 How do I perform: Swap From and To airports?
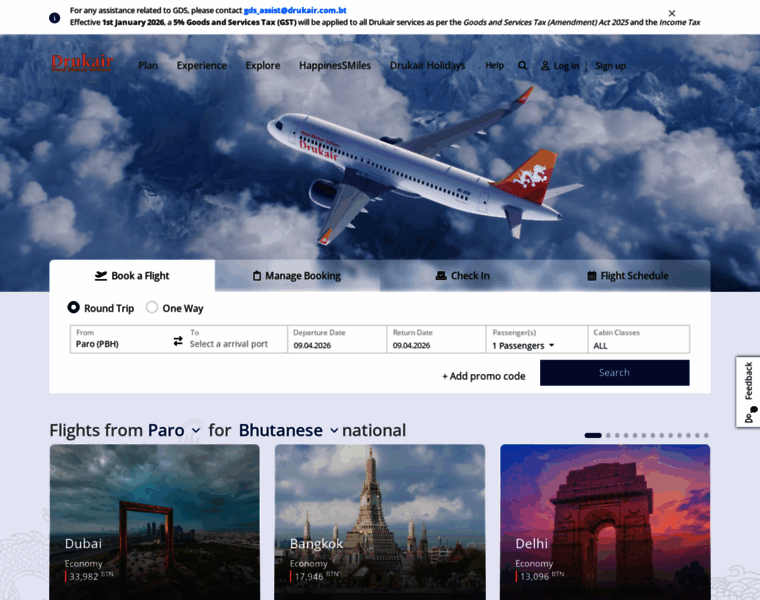click(x=178, y=341)
